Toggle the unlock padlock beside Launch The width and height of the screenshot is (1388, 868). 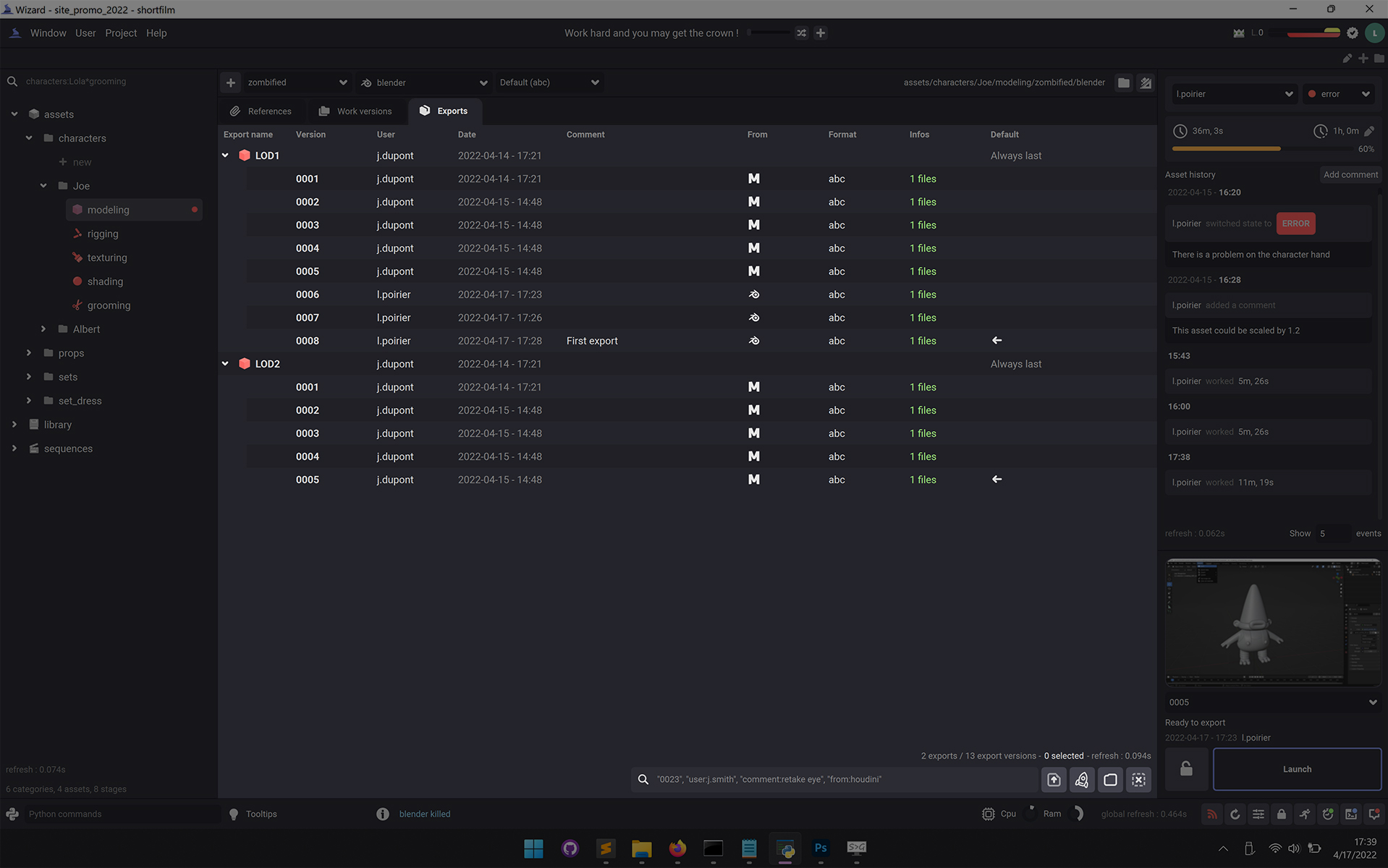(1186, 768)
